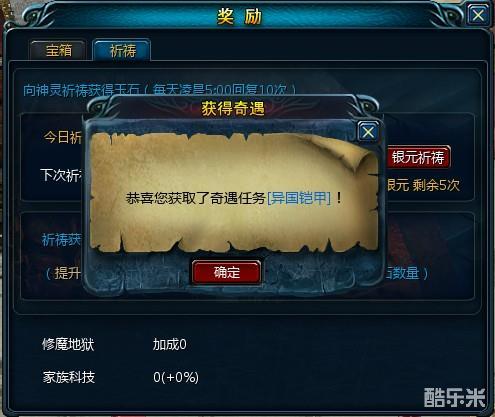Click the red 银元祈祷 button
The width and height of the screenshot is (495, 417).
[418, 157]
